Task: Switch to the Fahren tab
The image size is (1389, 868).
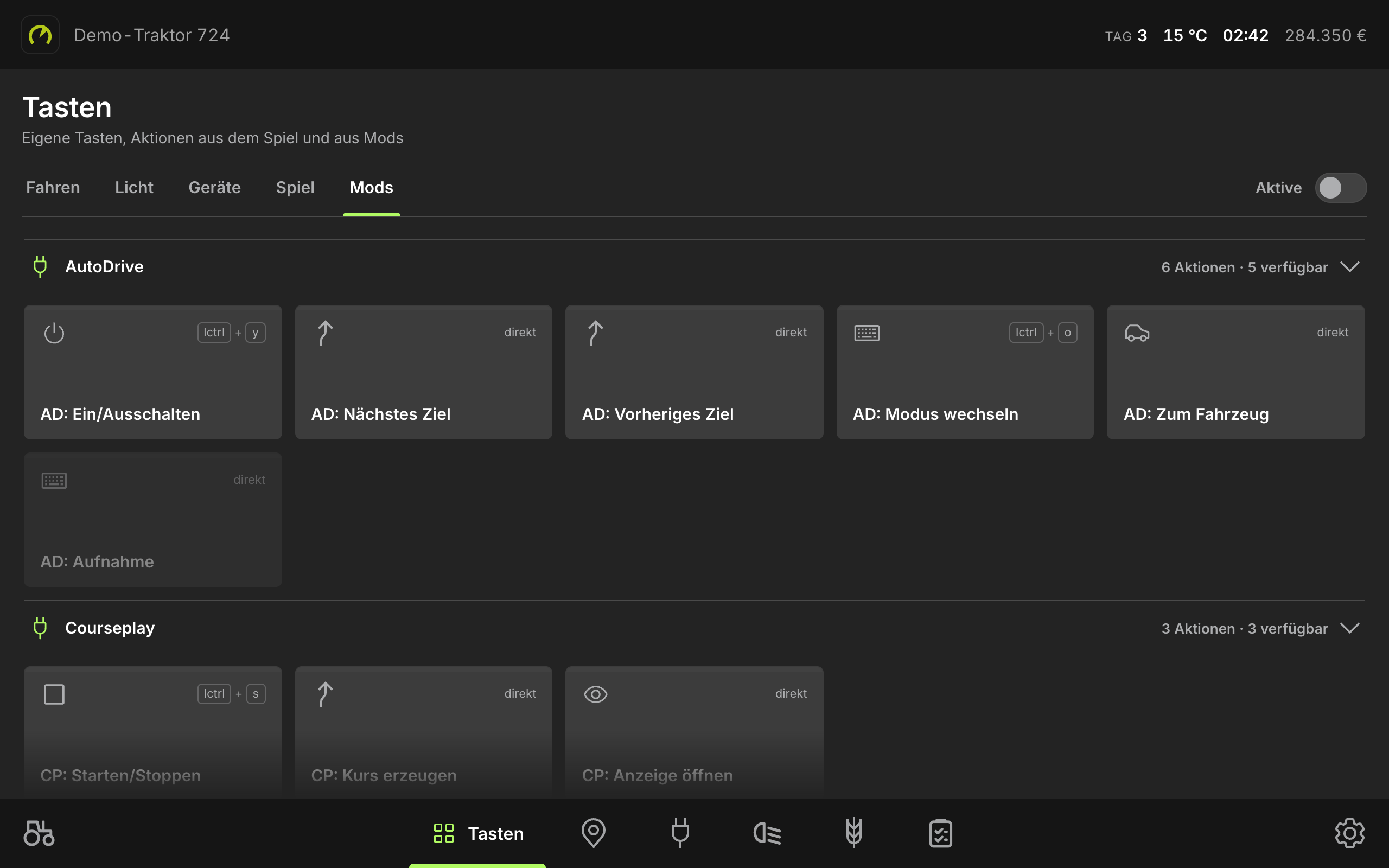Action: pos(53,188)
